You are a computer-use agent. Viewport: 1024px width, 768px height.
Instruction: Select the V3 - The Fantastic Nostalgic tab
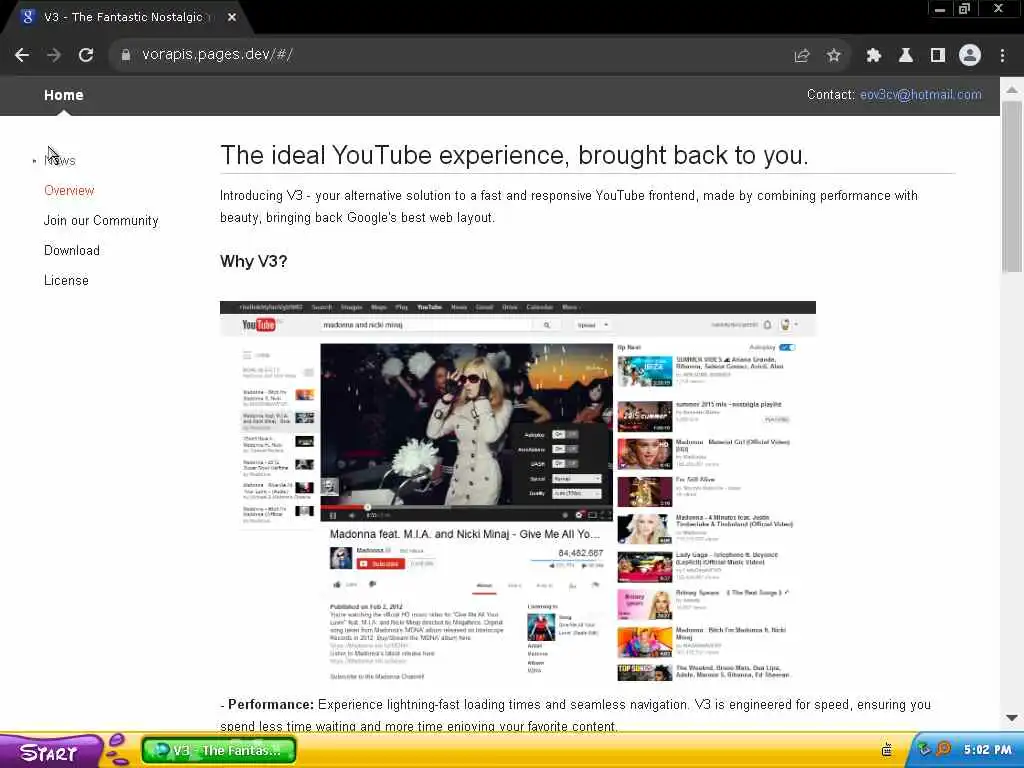123,18
